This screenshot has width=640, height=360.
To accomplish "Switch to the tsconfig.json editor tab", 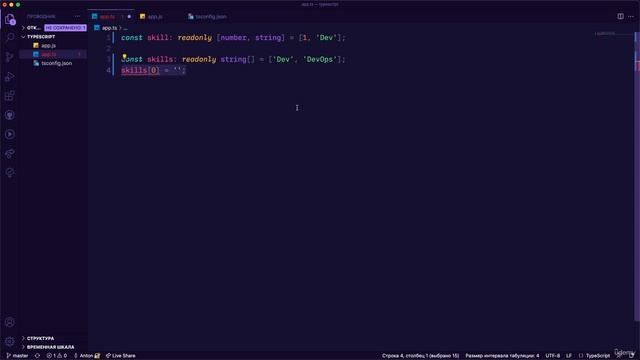I will pyautogui.click(x=211, y=17).
